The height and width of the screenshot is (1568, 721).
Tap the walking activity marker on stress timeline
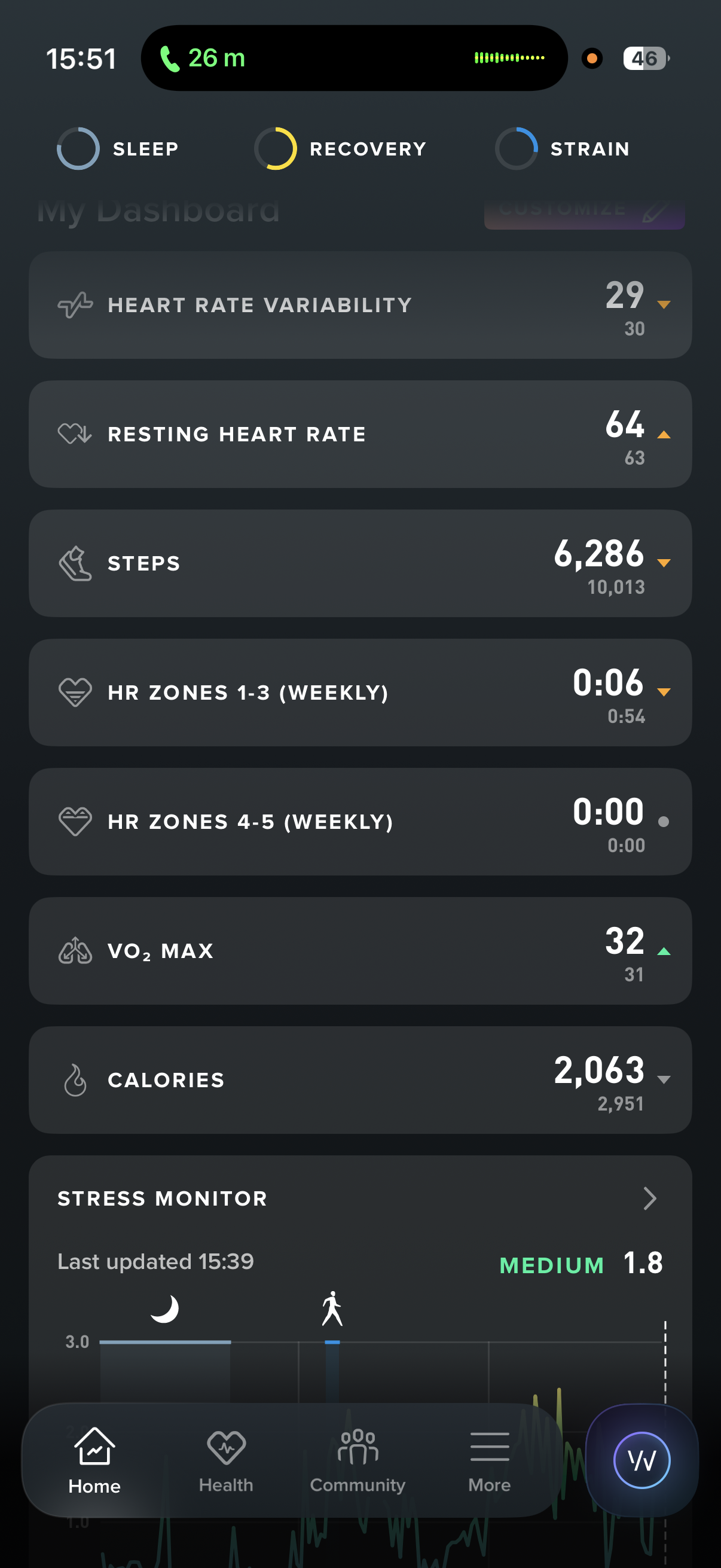tap(332, 1308)
